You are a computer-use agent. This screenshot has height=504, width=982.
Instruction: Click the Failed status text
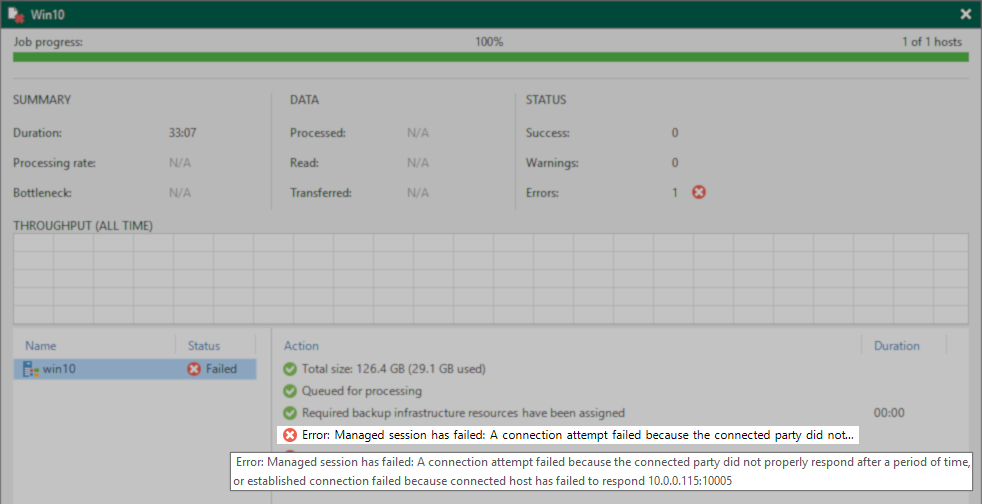pyautogui.click(x=222, y=369)
